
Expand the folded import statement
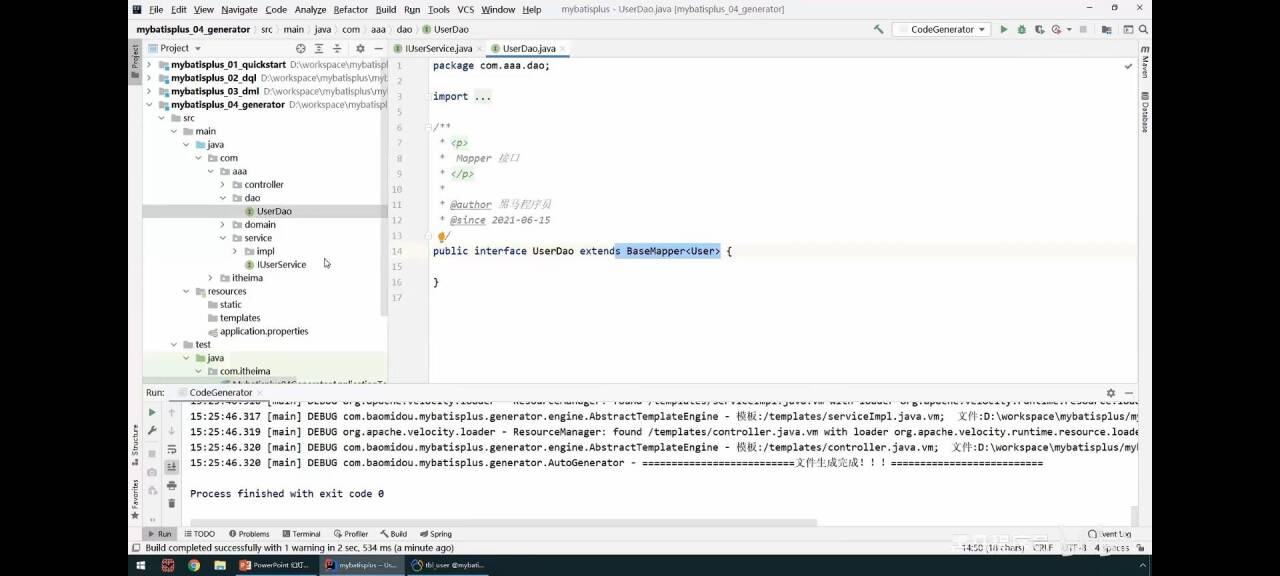tap(482, 97)
